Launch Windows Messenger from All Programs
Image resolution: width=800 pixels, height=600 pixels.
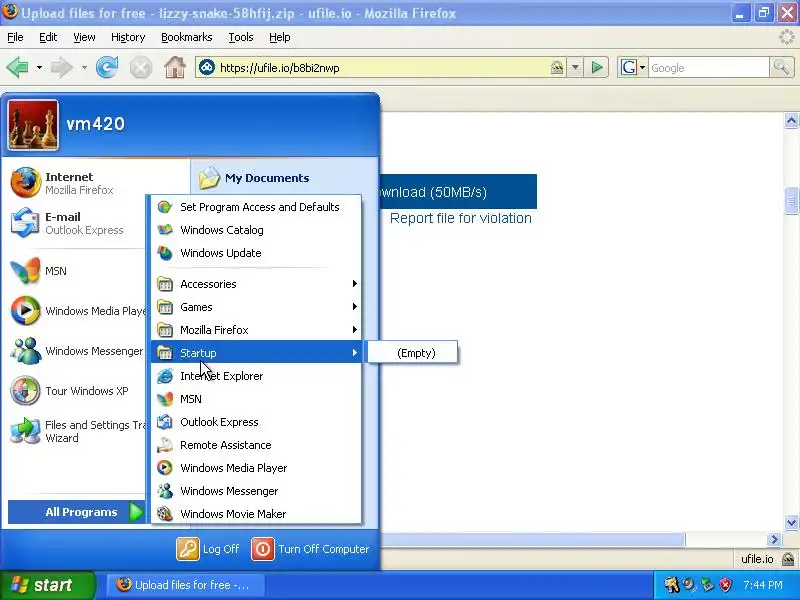256,491
